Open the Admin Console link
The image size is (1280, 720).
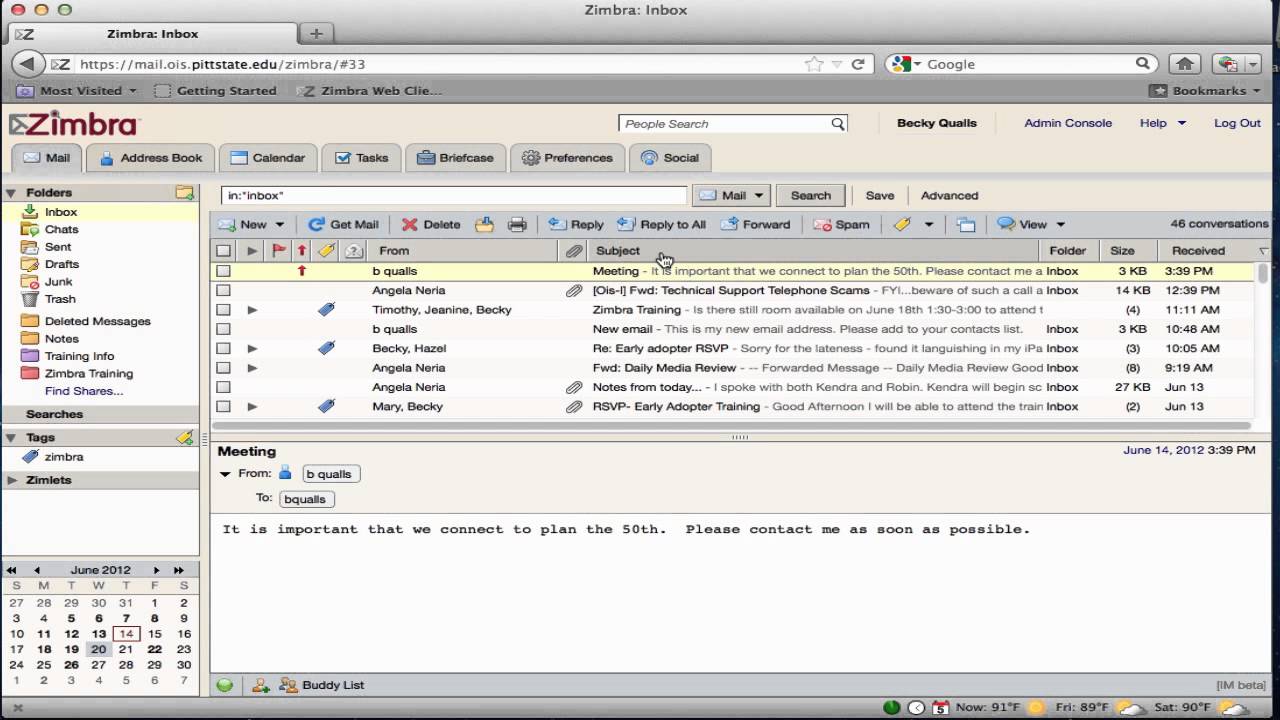pos(1068,123)
